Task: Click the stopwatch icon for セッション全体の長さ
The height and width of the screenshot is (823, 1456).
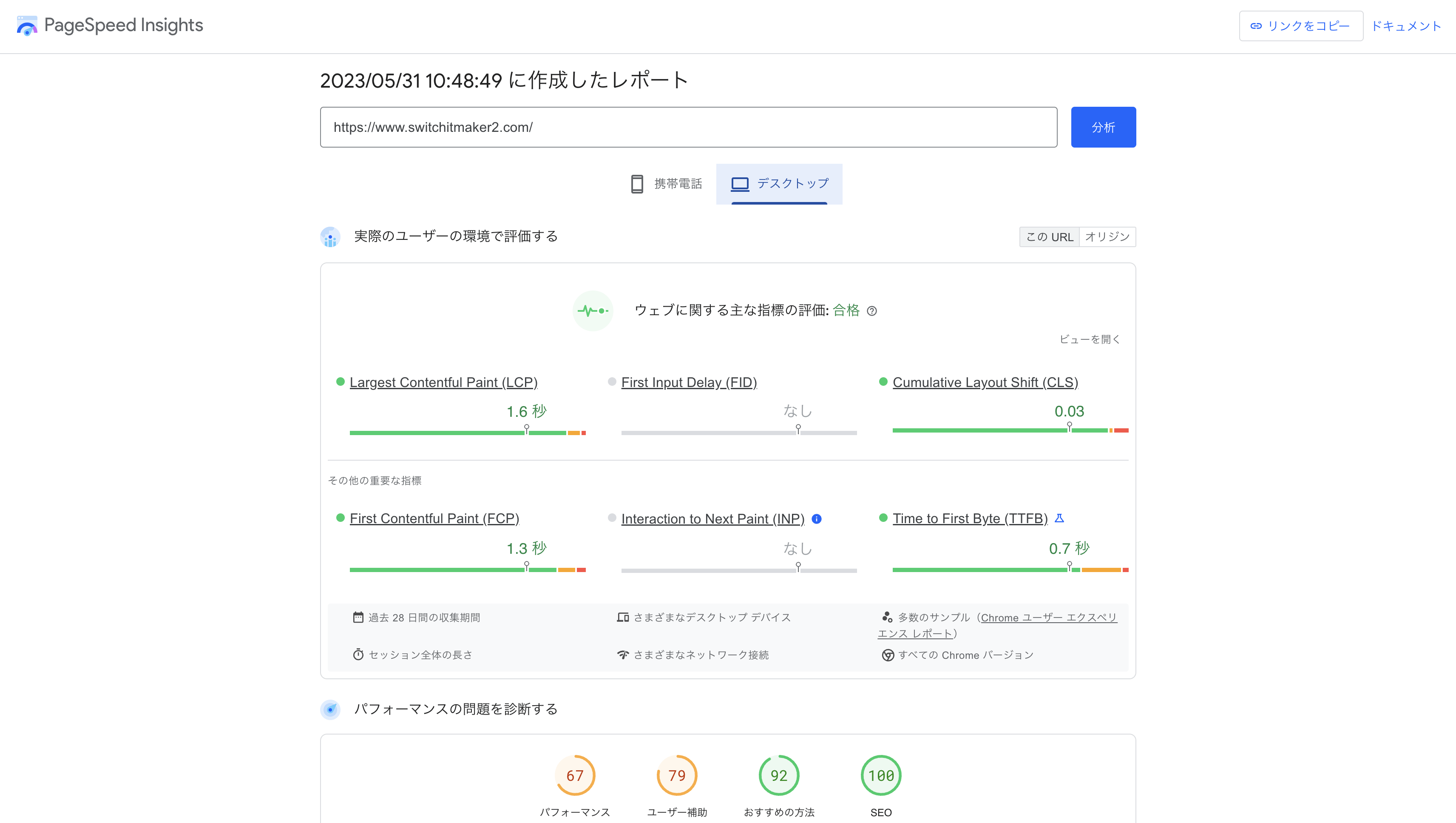Action: pyautogui.click(x=358, y=655)
